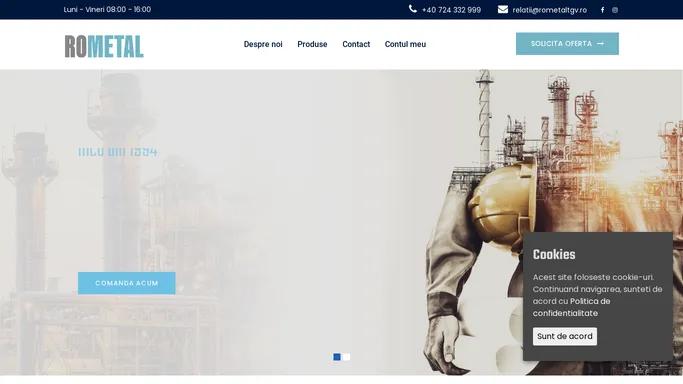Click the phone icon in top bar

[x=413, y=9]
